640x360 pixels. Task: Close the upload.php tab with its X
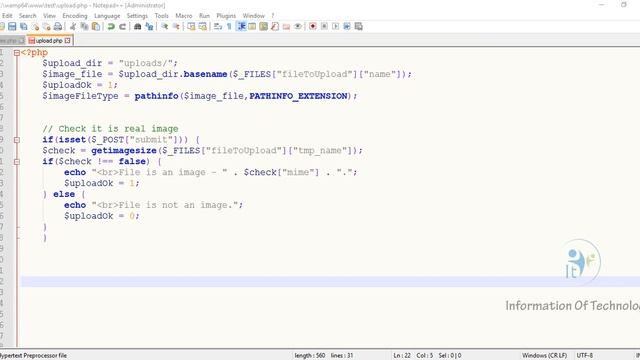coord(68,40)
